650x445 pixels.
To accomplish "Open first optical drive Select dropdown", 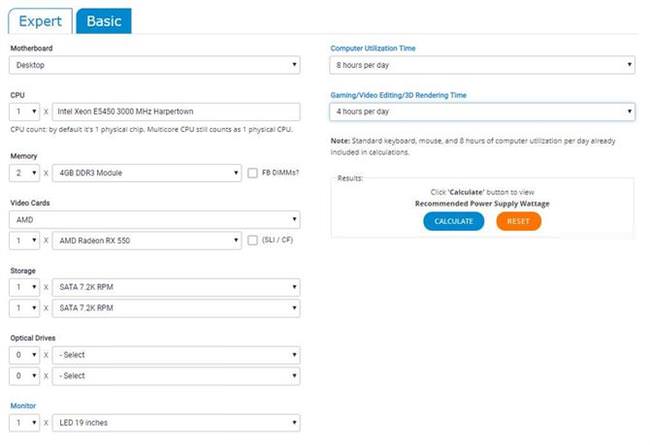I will pyautogui.click(x=176, y=355).
